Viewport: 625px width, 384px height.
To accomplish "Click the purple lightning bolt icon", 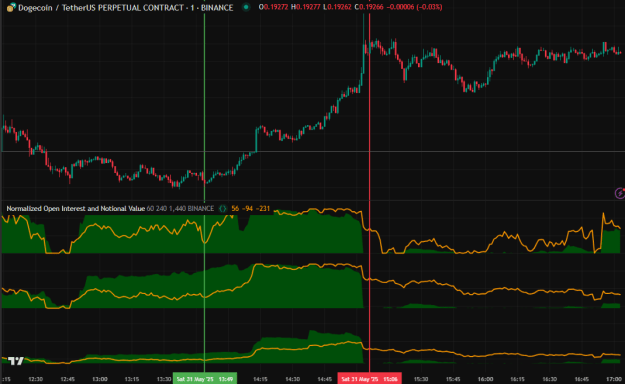I will (619, 193).
